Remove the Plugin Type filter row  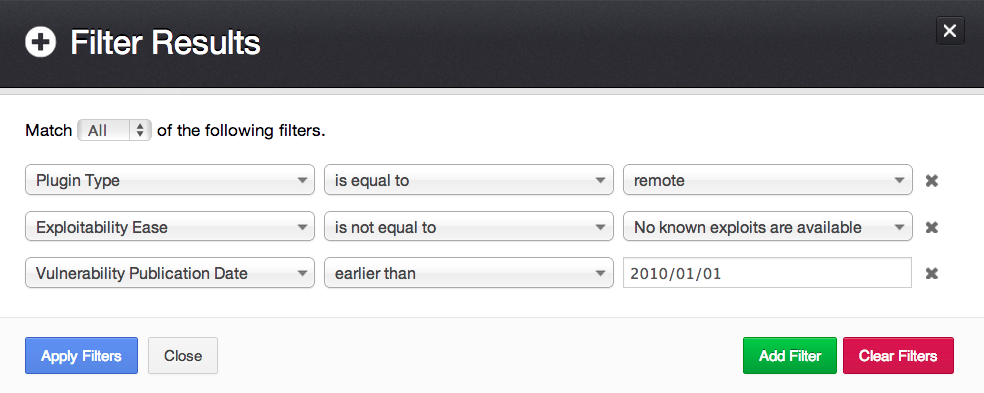[x=932, y=181]
